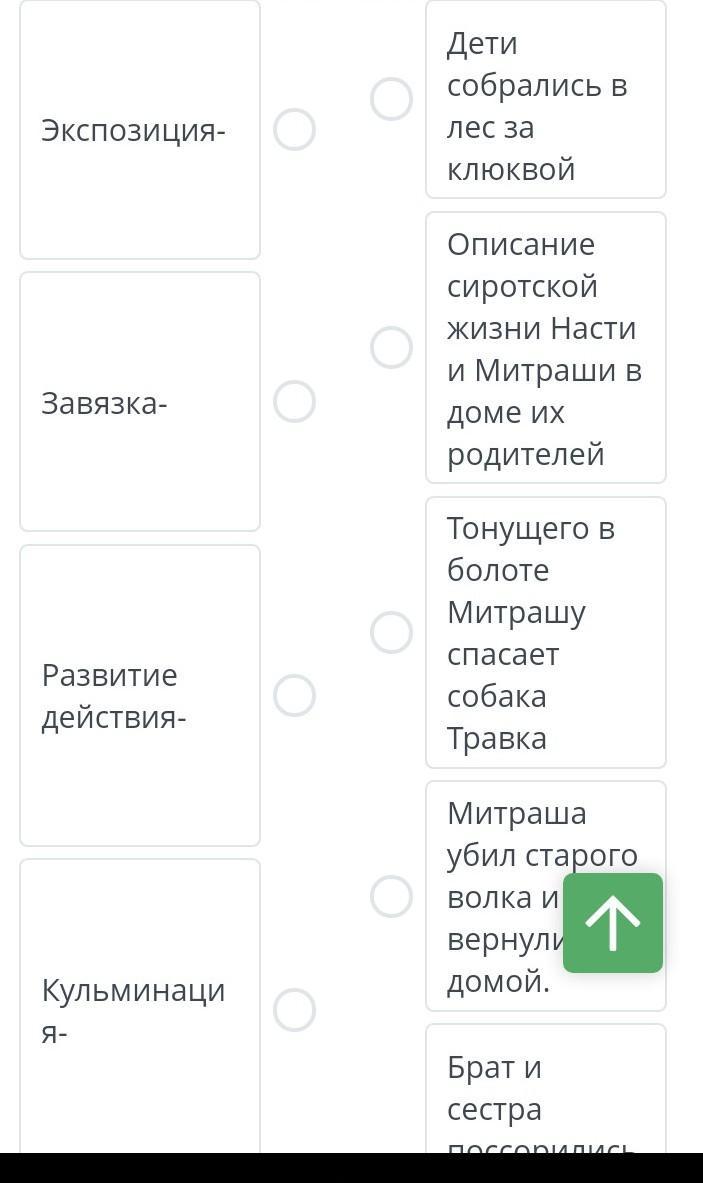Viewport: 703px width, 1183px height.
Task: Click the Развитие действия- term card
Action: pyautogui.click(x=140, y=696)
